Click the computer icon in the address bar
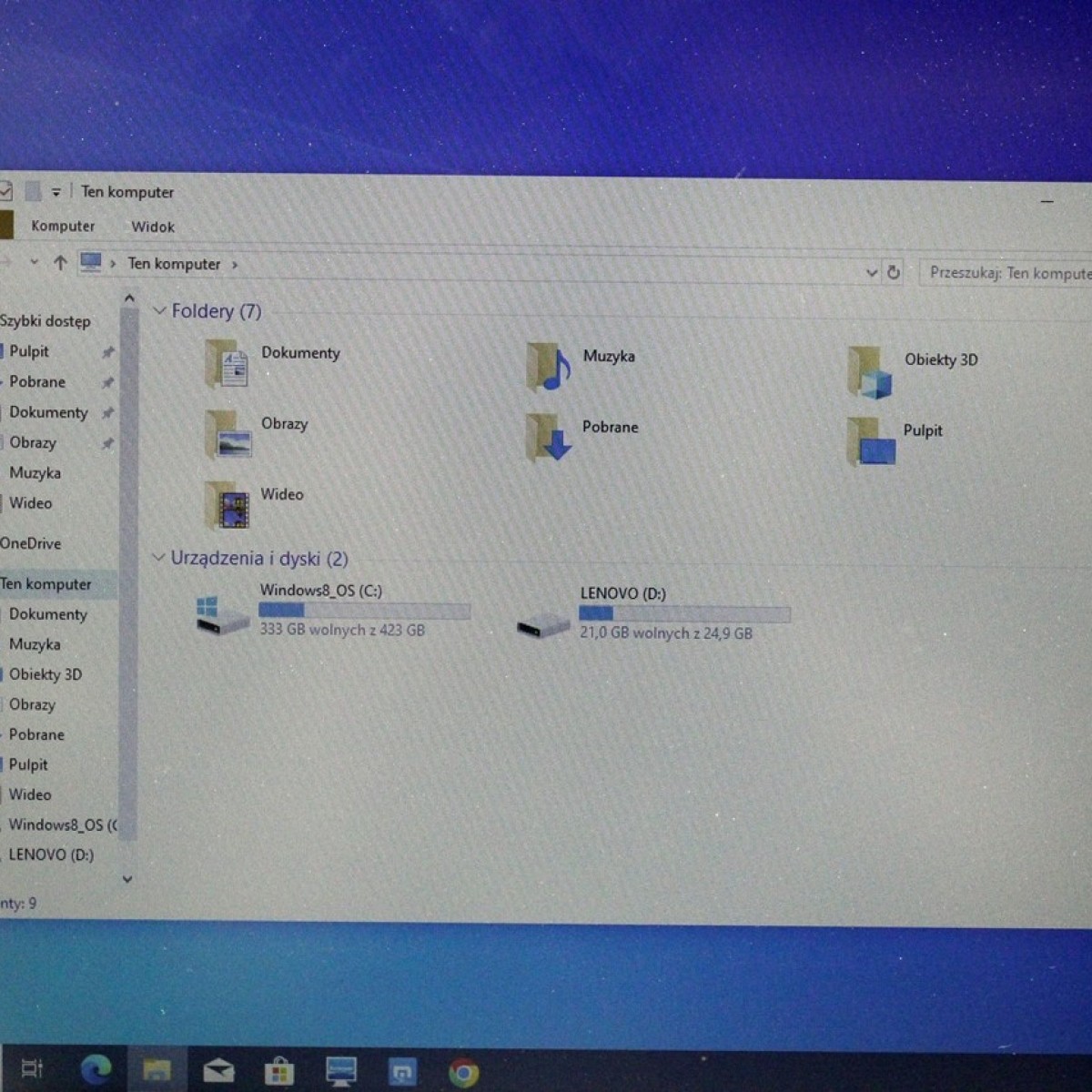This screenshot has width=1092, height=1092. click(91, 262)
